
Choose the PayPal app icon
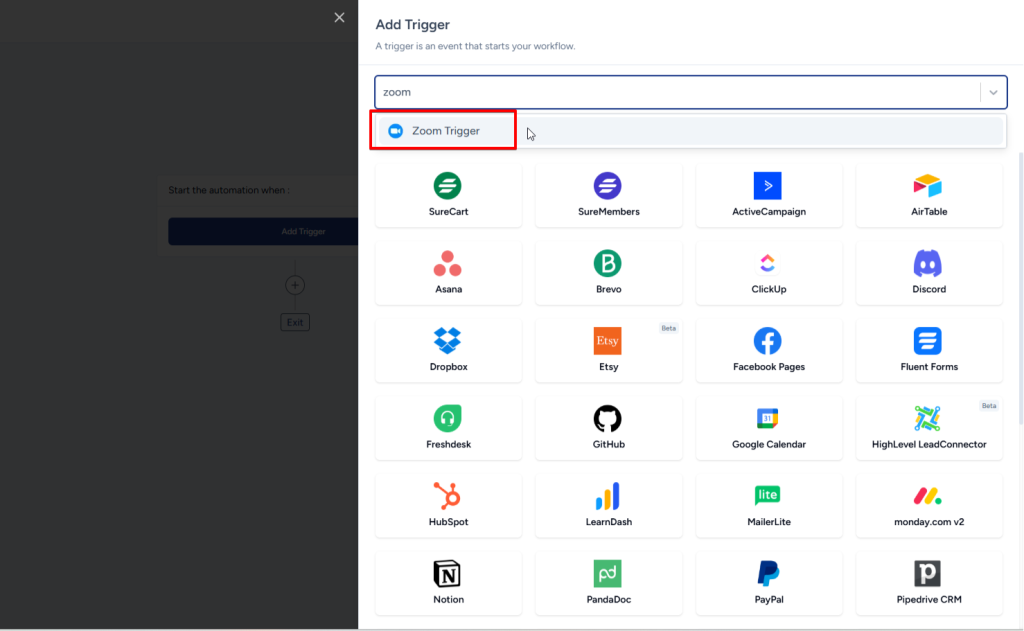767,573
